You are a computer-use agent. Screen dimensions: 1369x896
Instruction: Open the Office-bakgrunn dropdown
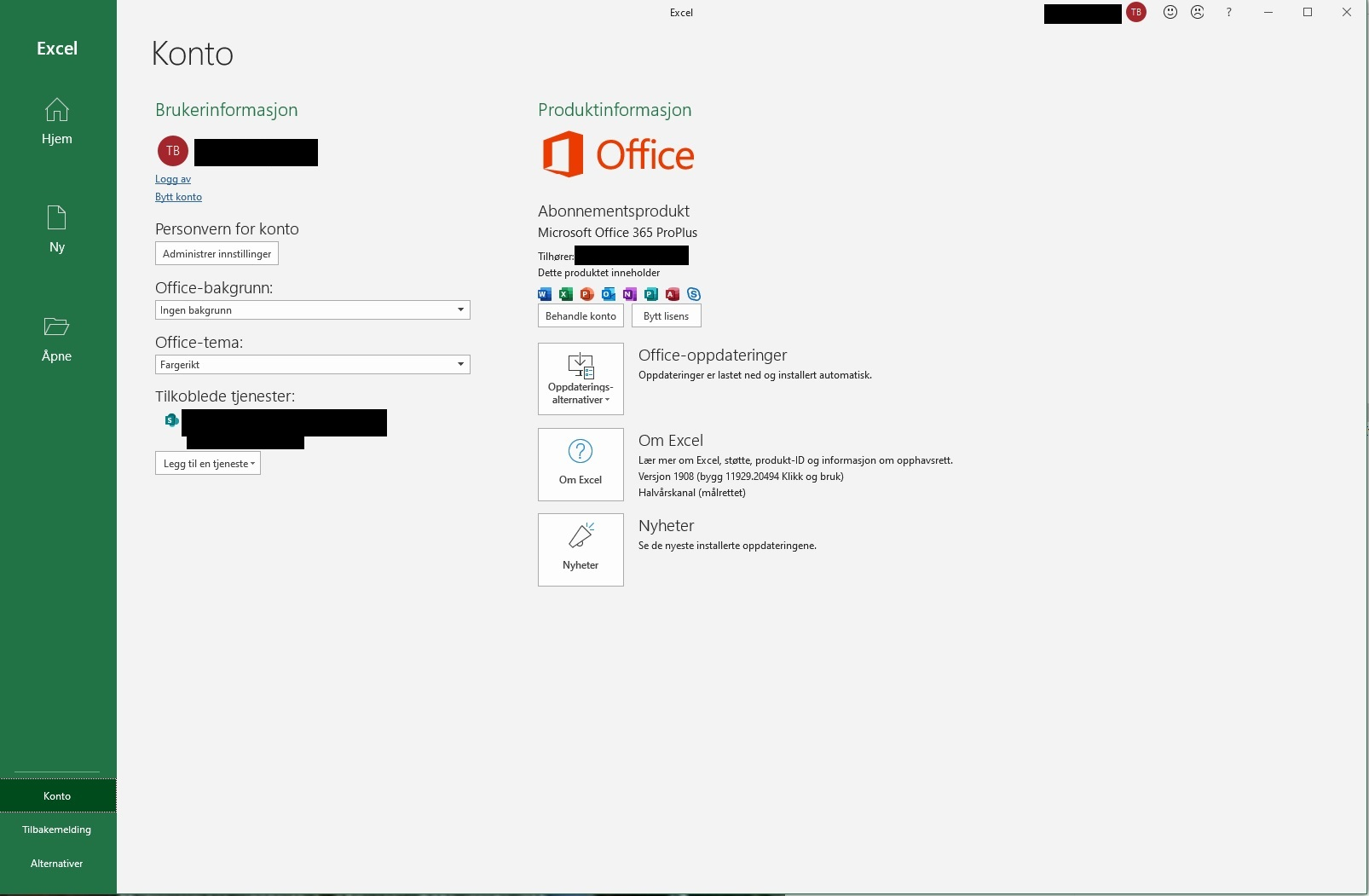(x=313, y=310)
